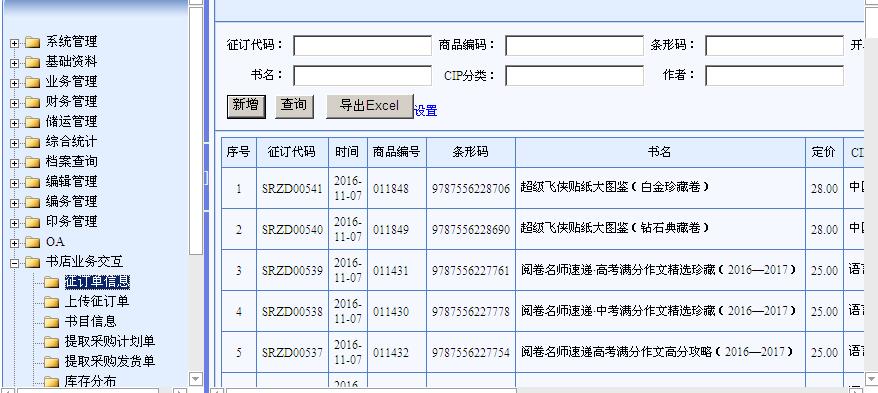Click product number 011430
878x393 pixels.
[x=391, y=312]
